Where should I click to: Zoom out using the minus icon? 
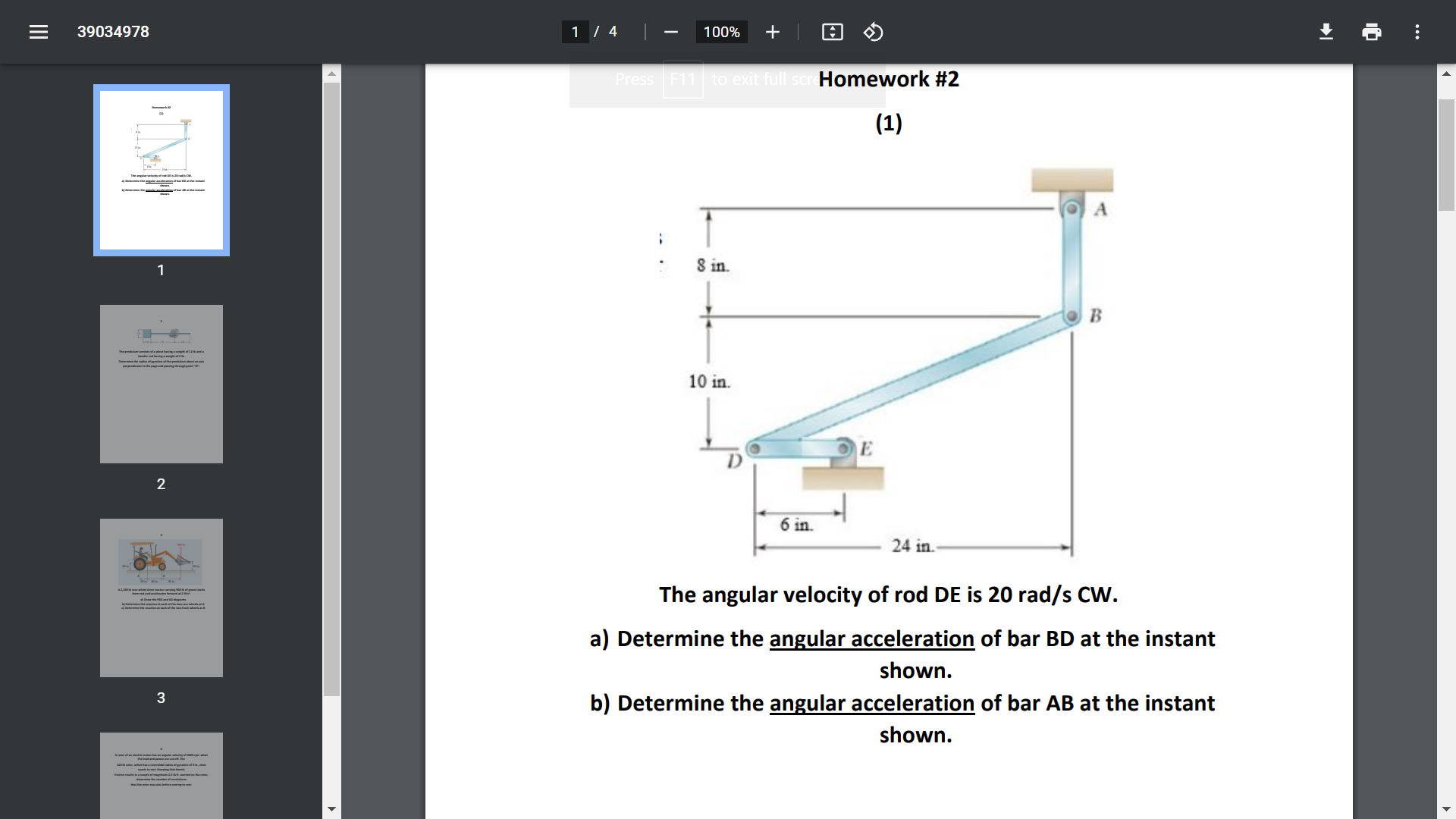670,32
